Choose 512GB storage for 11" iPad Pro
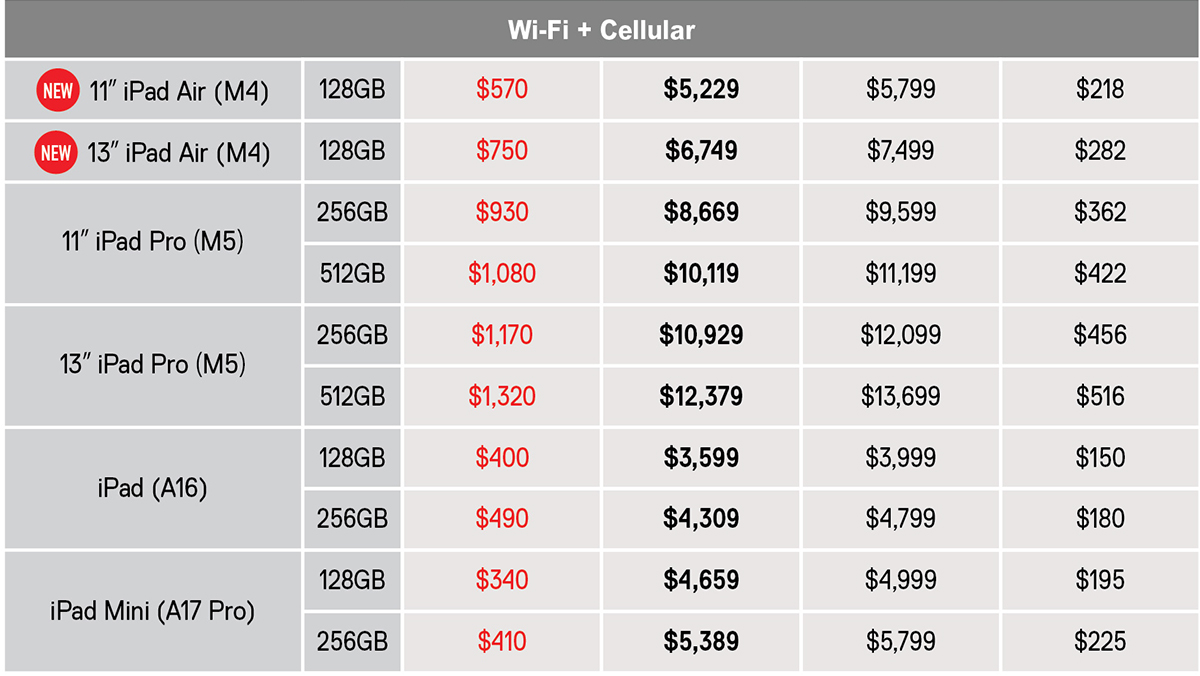 coord(352,274)
